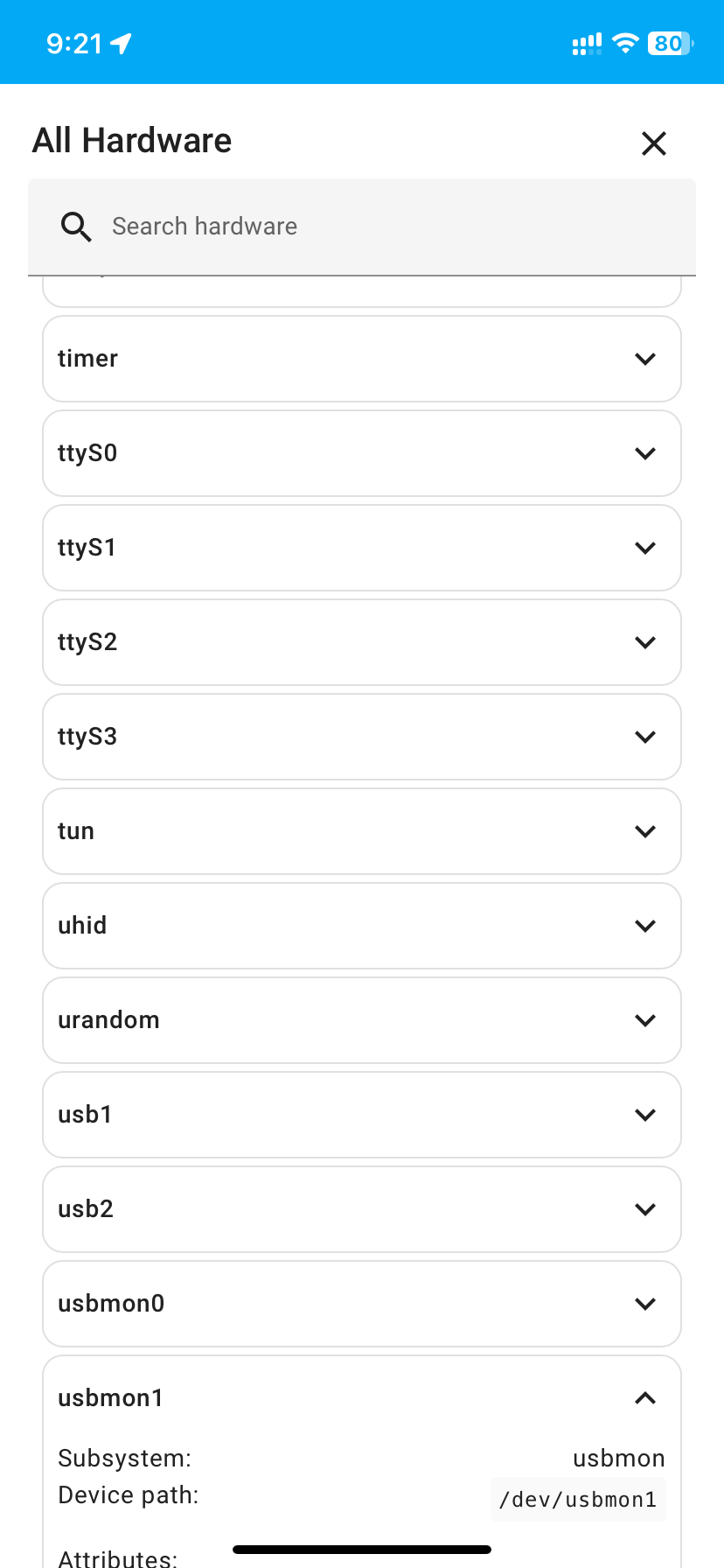The width and height of the screenshot is (724, 1568).
Task: Tap the battery level indicator
Action: (670, 43)
